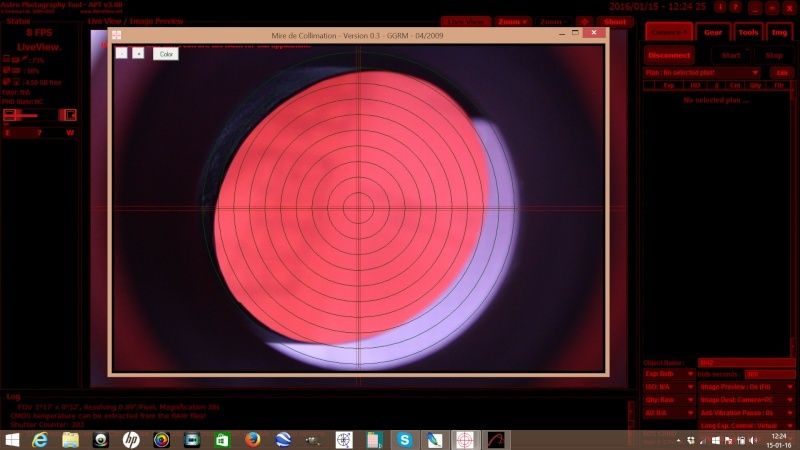Click the taskbar clock showing 12:24
Image resolution: width=800 pixels, height=450 pixels.
pyautogui.click(x=779, y=440)
